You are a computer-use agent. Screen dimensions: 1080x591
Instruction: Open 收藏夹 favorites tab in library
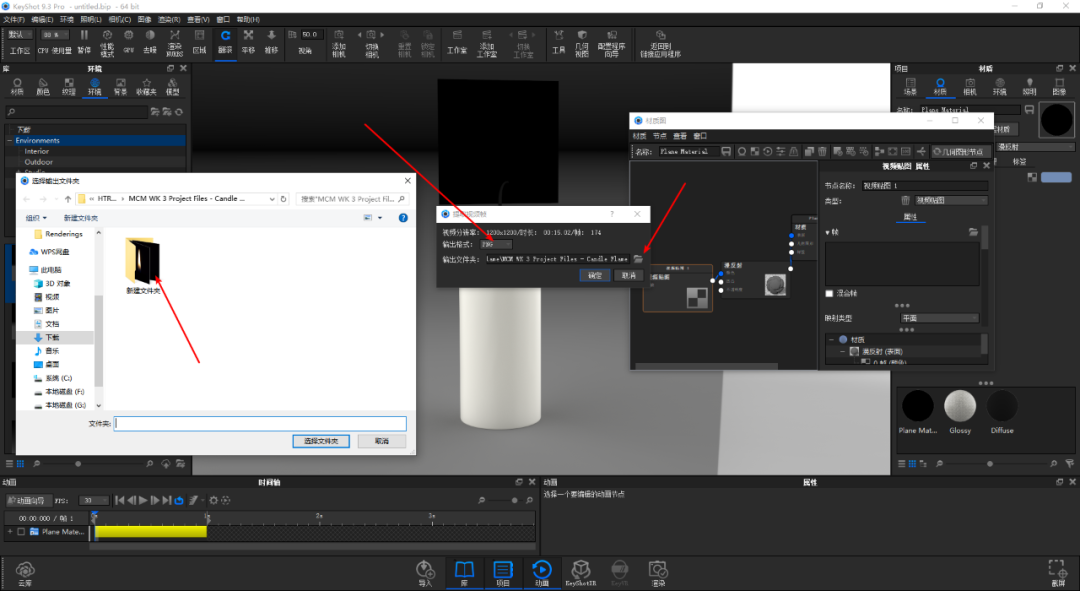[146, 86]
